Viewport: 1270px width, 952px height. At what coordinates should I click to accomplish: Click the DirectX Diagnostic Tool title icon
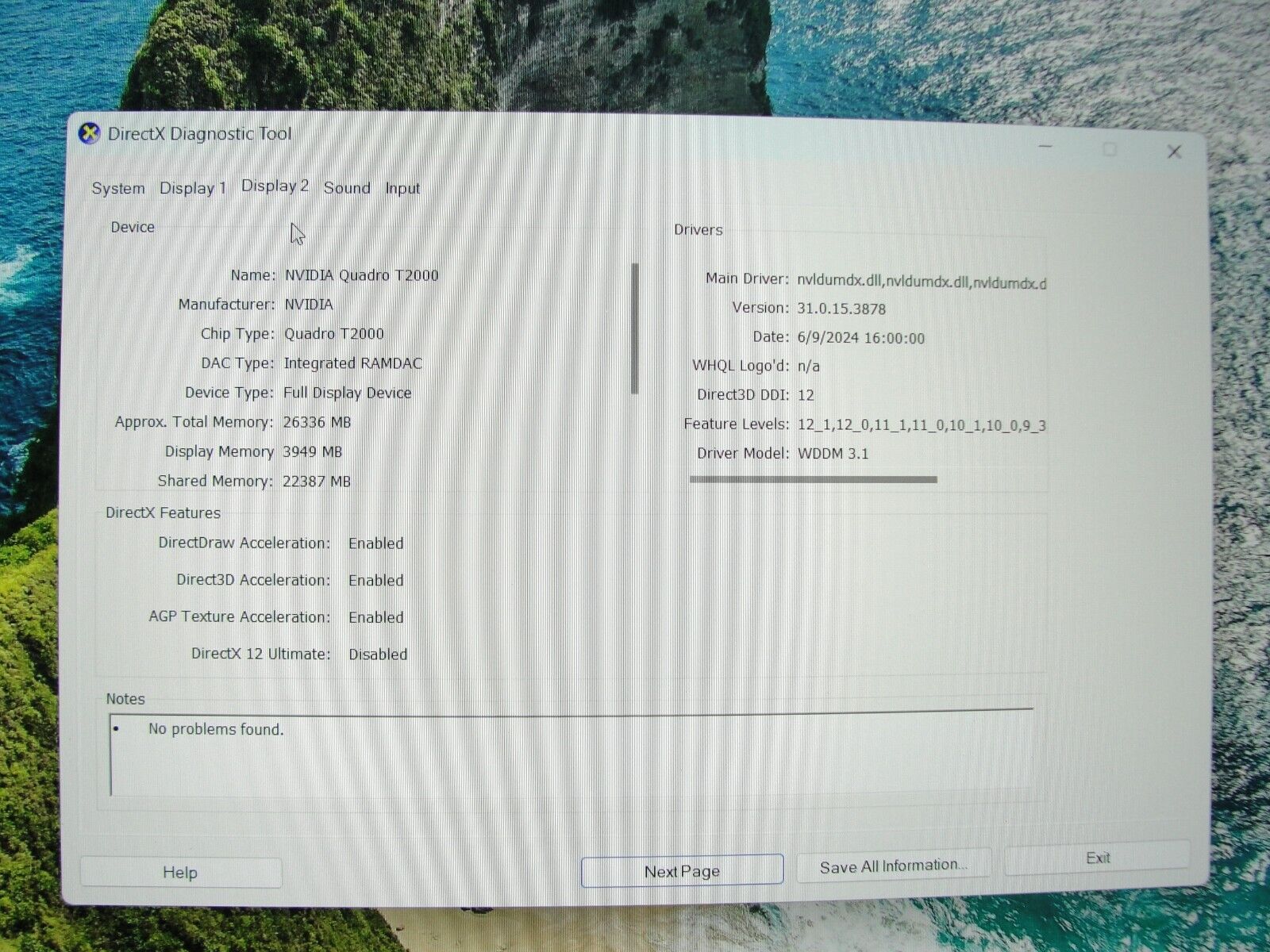[x=90, y=133]
